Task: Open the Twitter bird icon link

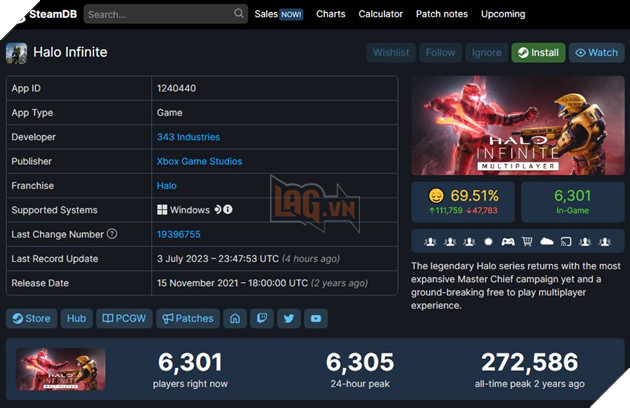Action: (x=289, y=318)
